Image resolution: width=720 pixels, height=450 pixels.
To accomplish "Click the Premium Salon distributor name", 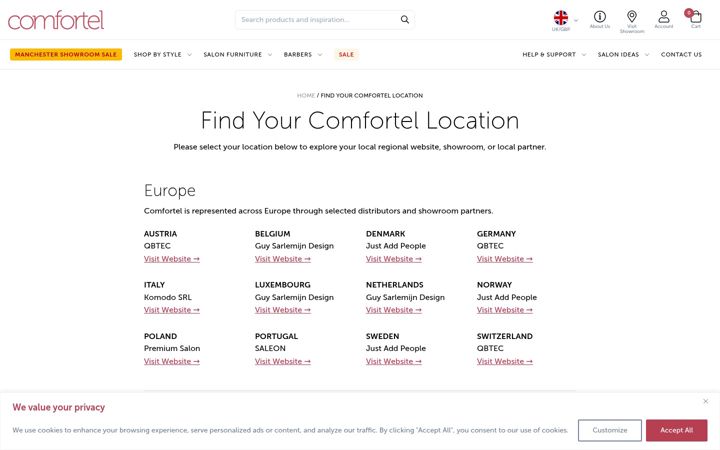I will click(172, 348).
